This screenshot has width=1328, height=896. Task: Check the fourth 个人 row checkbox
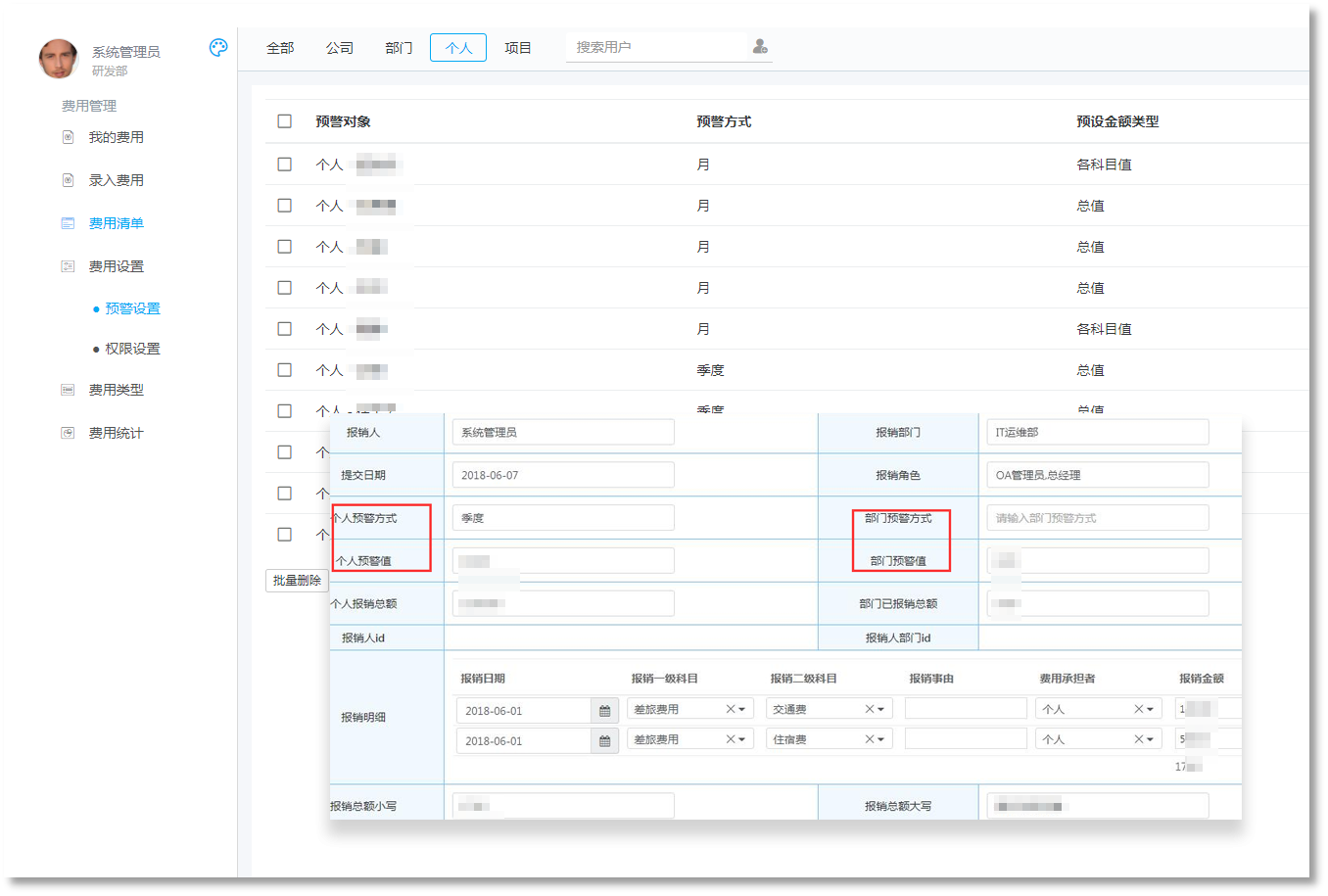(x=285, y=288)
